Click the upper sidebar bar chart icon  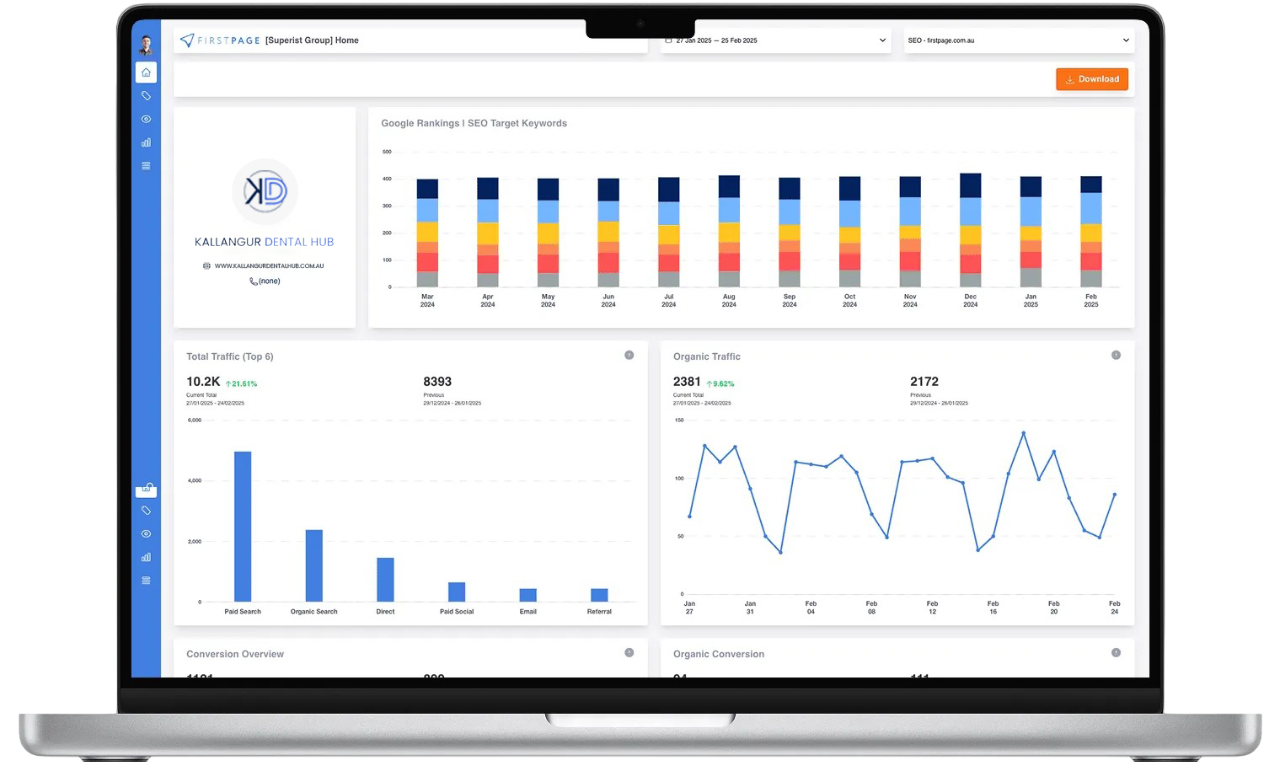click(x=146, y=142)
